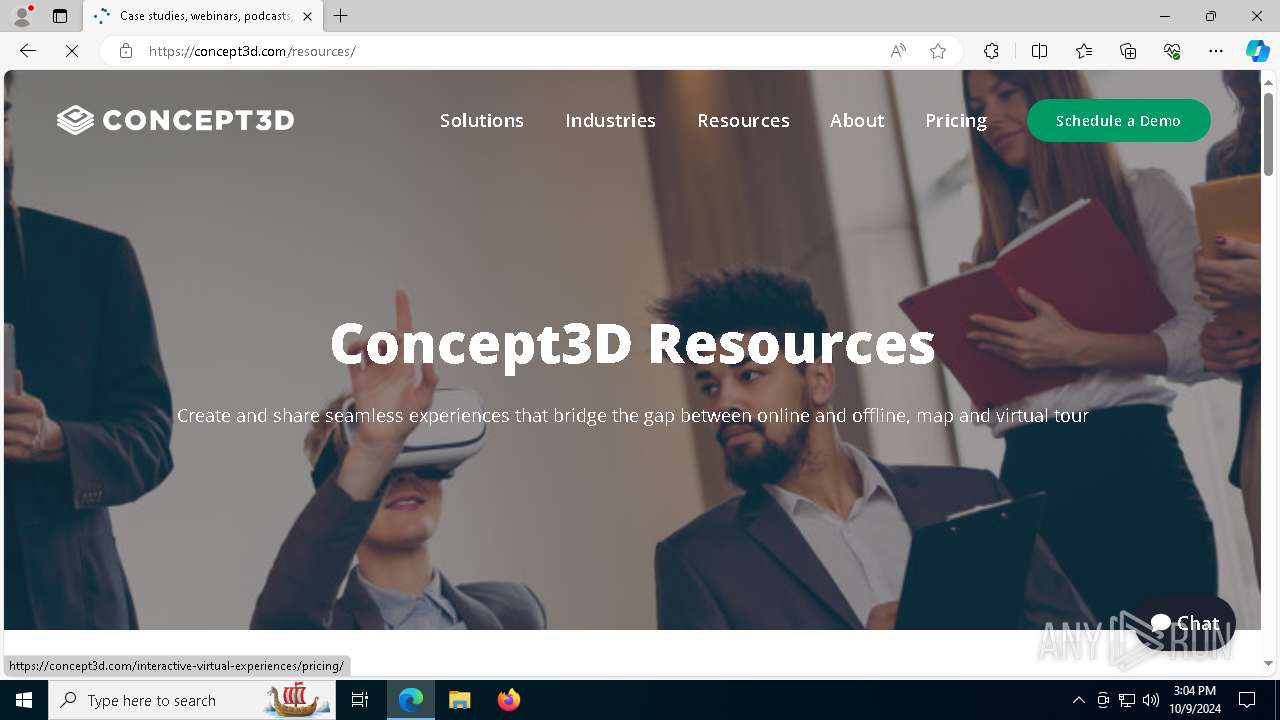Close the Case studies tab
Screen dimensions: 1280x720
(307, 16)
